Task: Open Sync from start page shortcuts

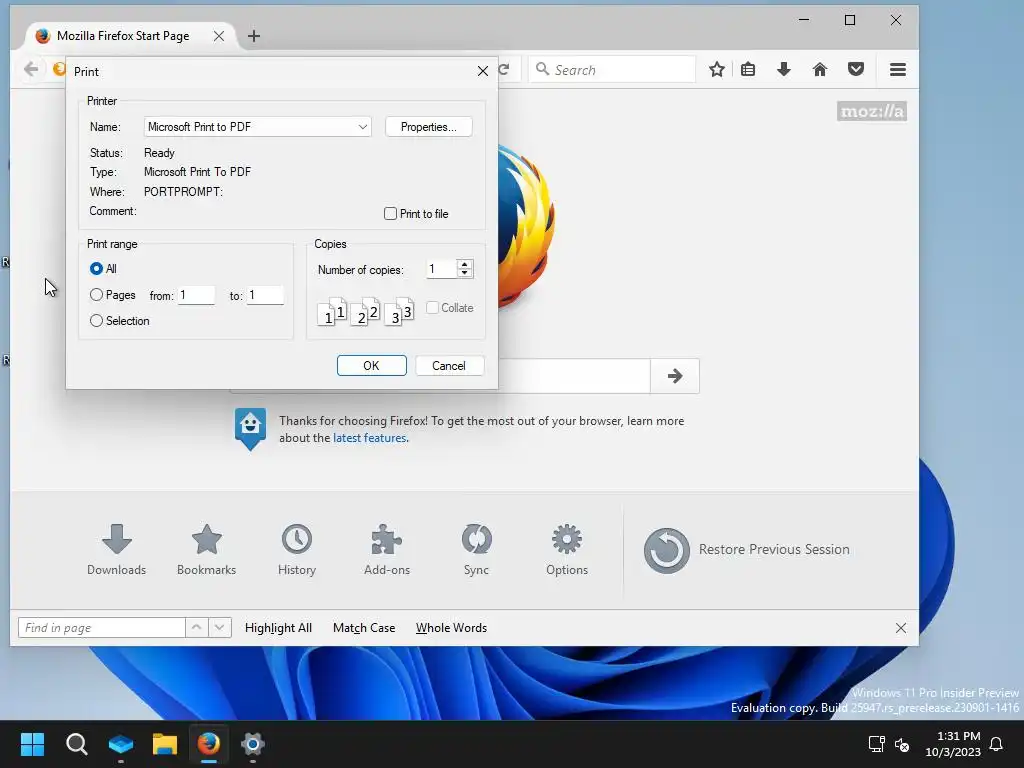Action: [x=476, y=549]
